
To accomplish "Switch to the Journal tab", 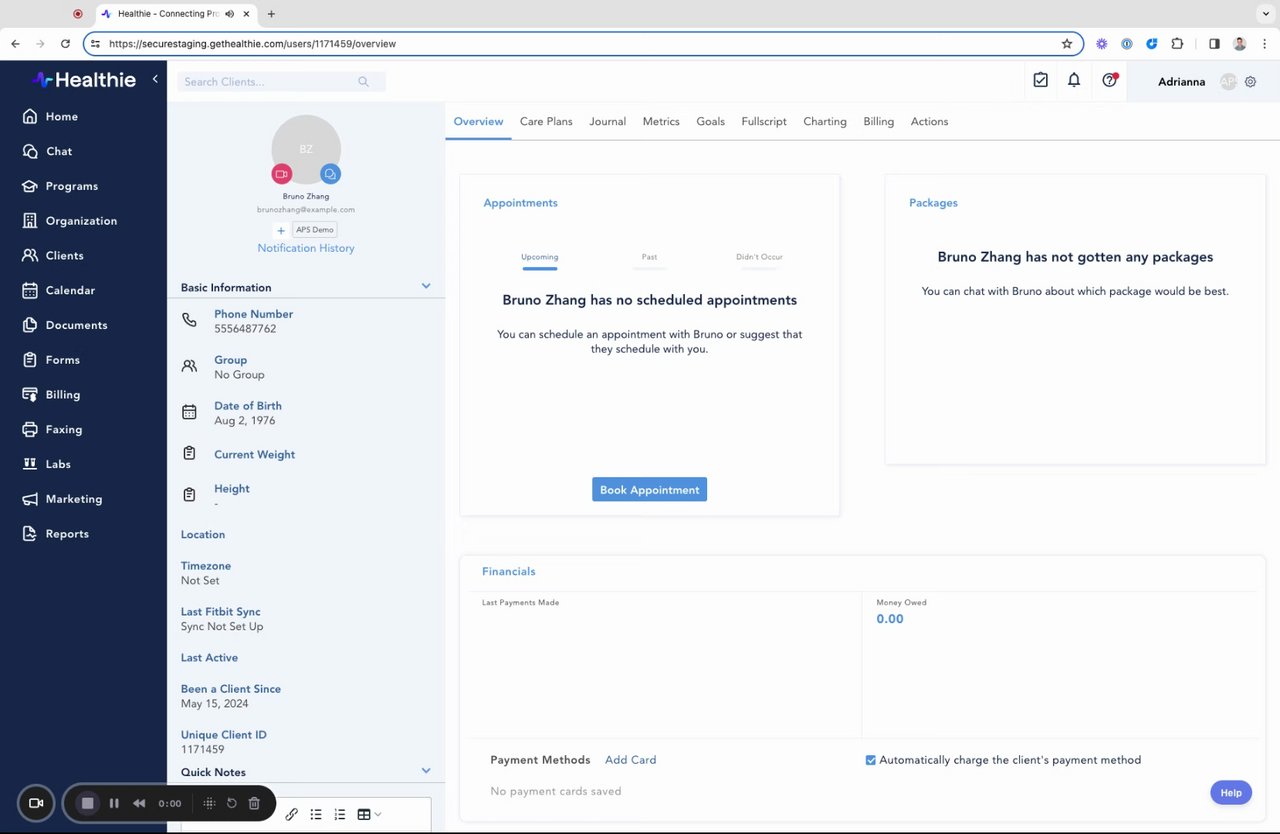I will [607, 121].
